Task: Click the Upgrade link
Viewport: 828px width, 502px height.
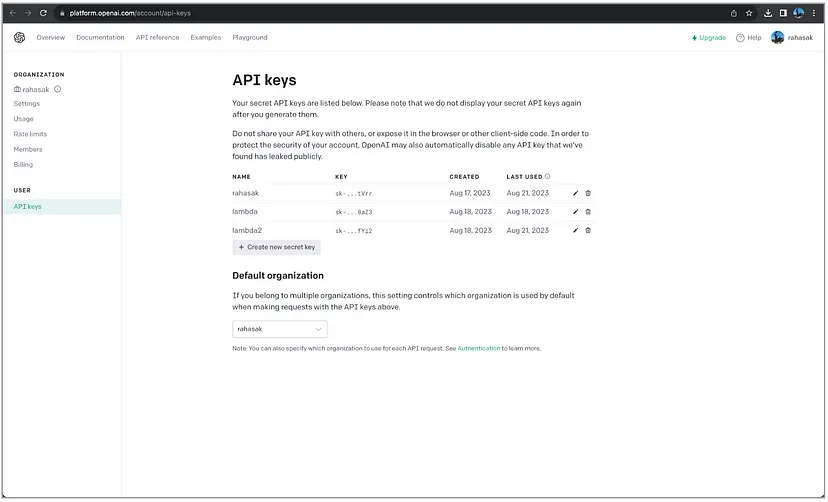Action: (709, 37)
